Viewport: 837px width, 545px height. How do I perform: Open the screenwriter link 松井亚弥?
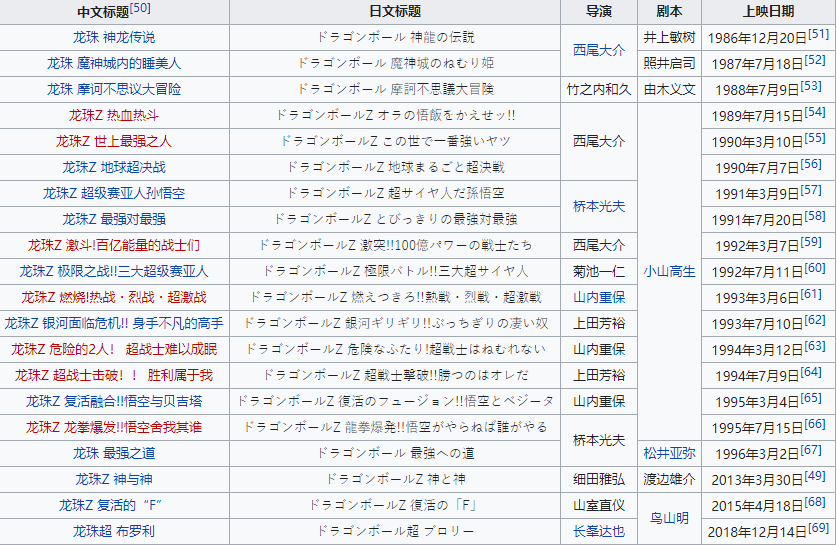669,454
